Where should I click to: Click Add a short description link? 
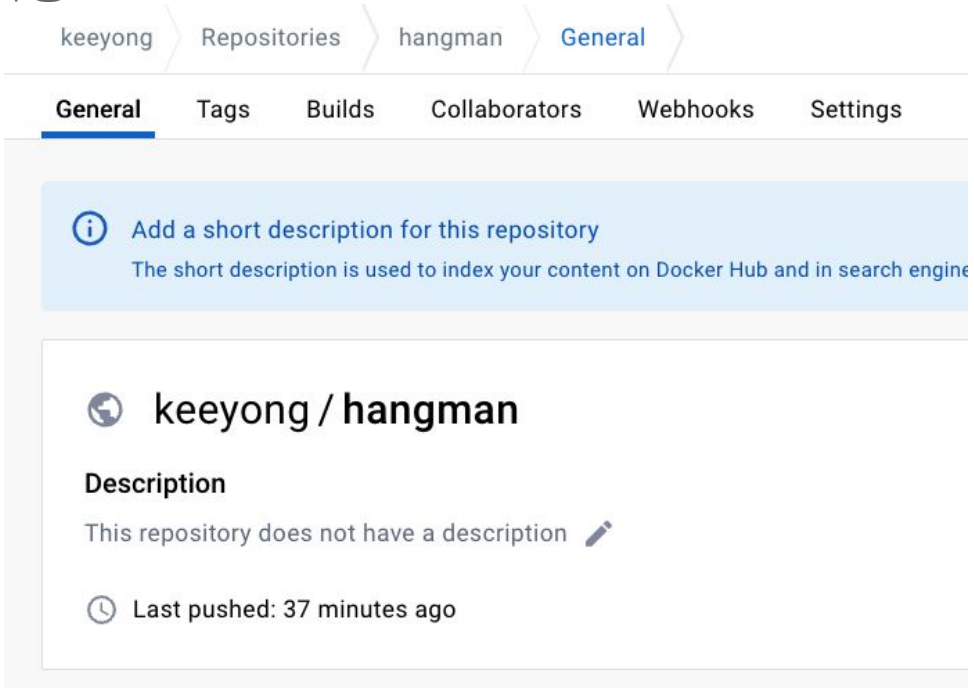[x=365, y=230]
